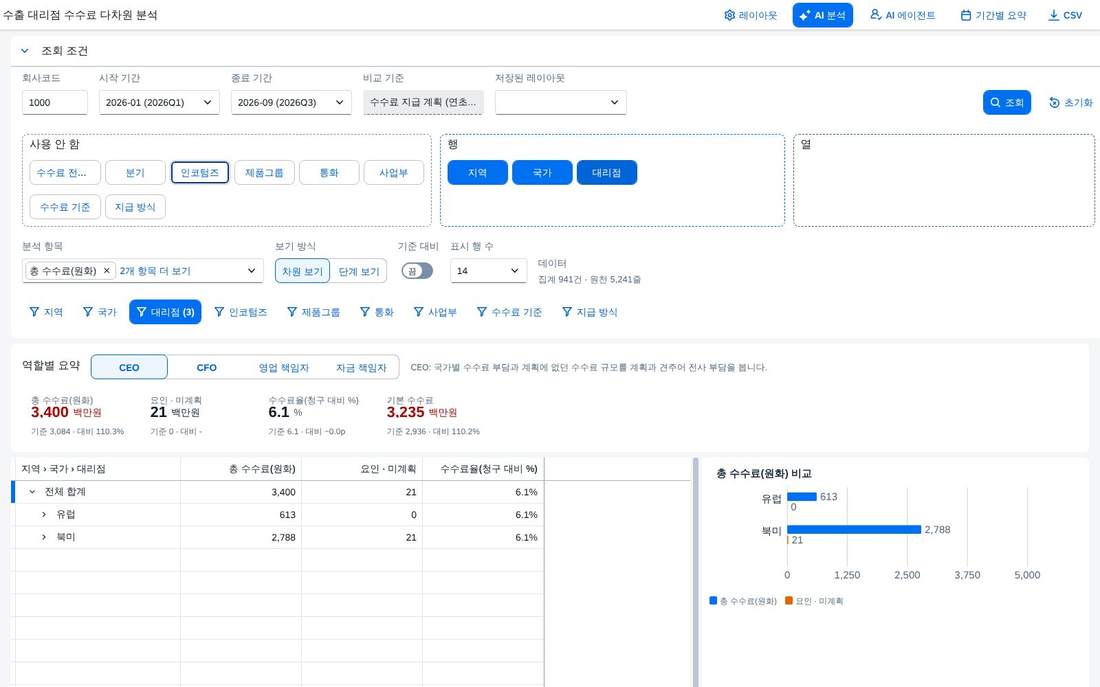1100x687 pixels.
Task: Open the 분석 항목 multi-select dropdown
Action: pyautogui.click(x=251, y=271)
